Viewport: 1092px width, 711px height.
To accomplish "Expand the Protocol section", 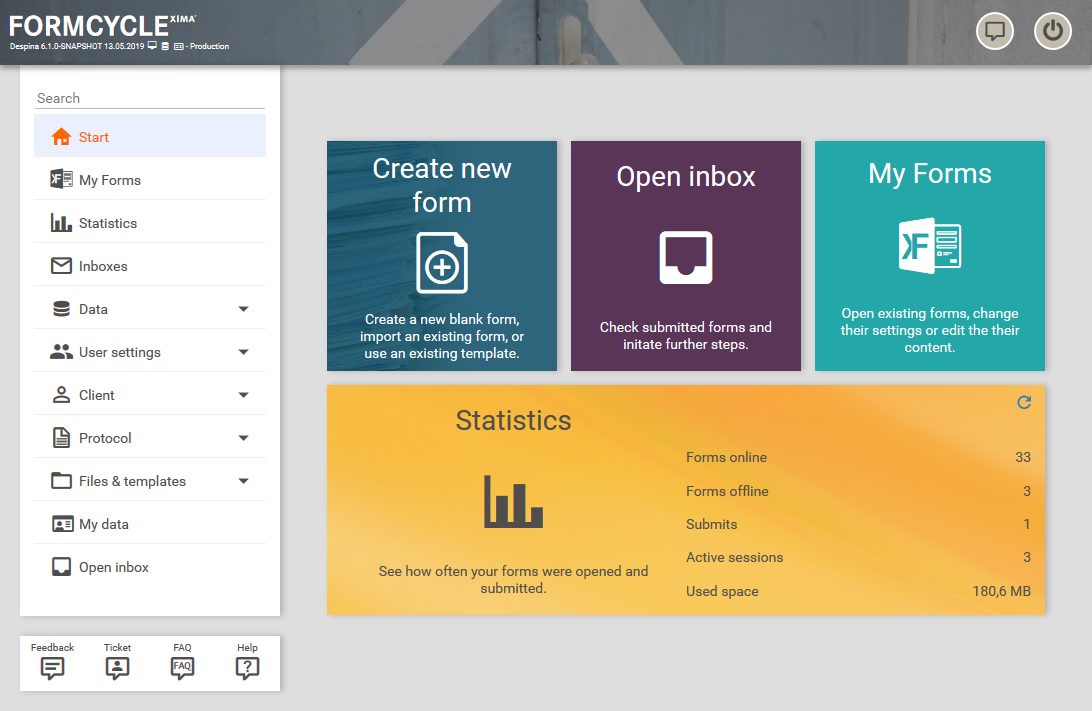I will pyautogui.click(x=243, y=438).
